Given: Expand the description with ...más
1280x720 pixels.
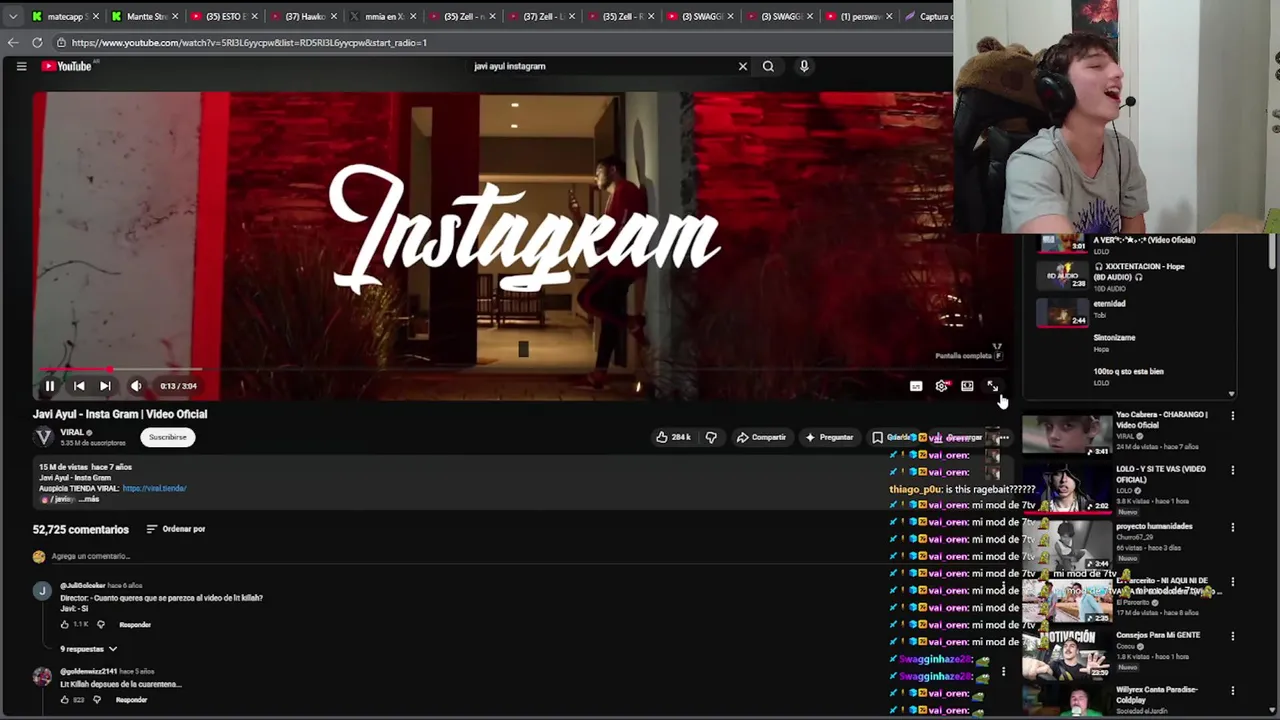Looking at the screenshot, I should (x=90, y=499).
